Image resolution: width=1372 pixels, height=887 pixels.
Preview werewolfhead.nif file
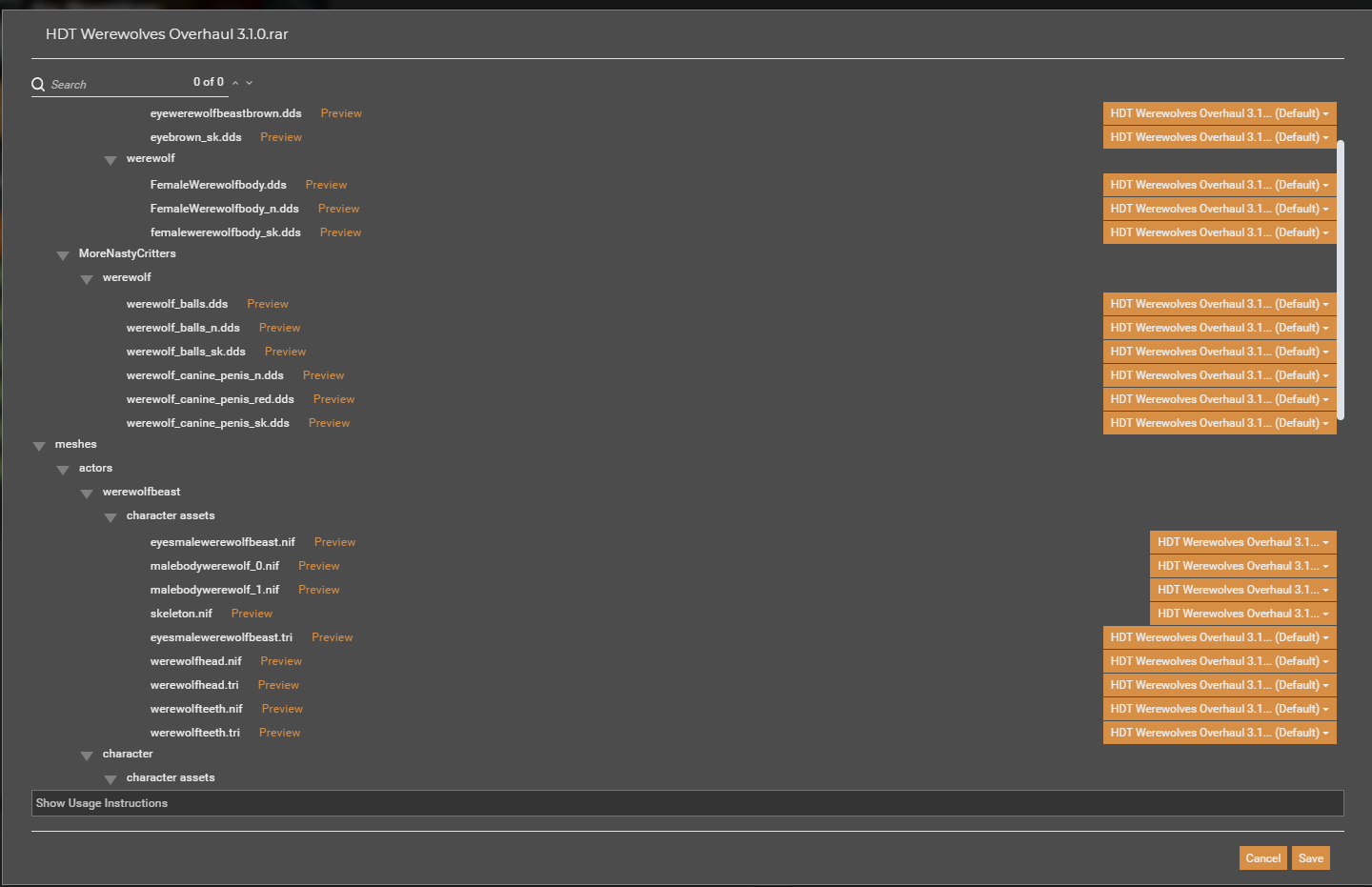[281, 661]
